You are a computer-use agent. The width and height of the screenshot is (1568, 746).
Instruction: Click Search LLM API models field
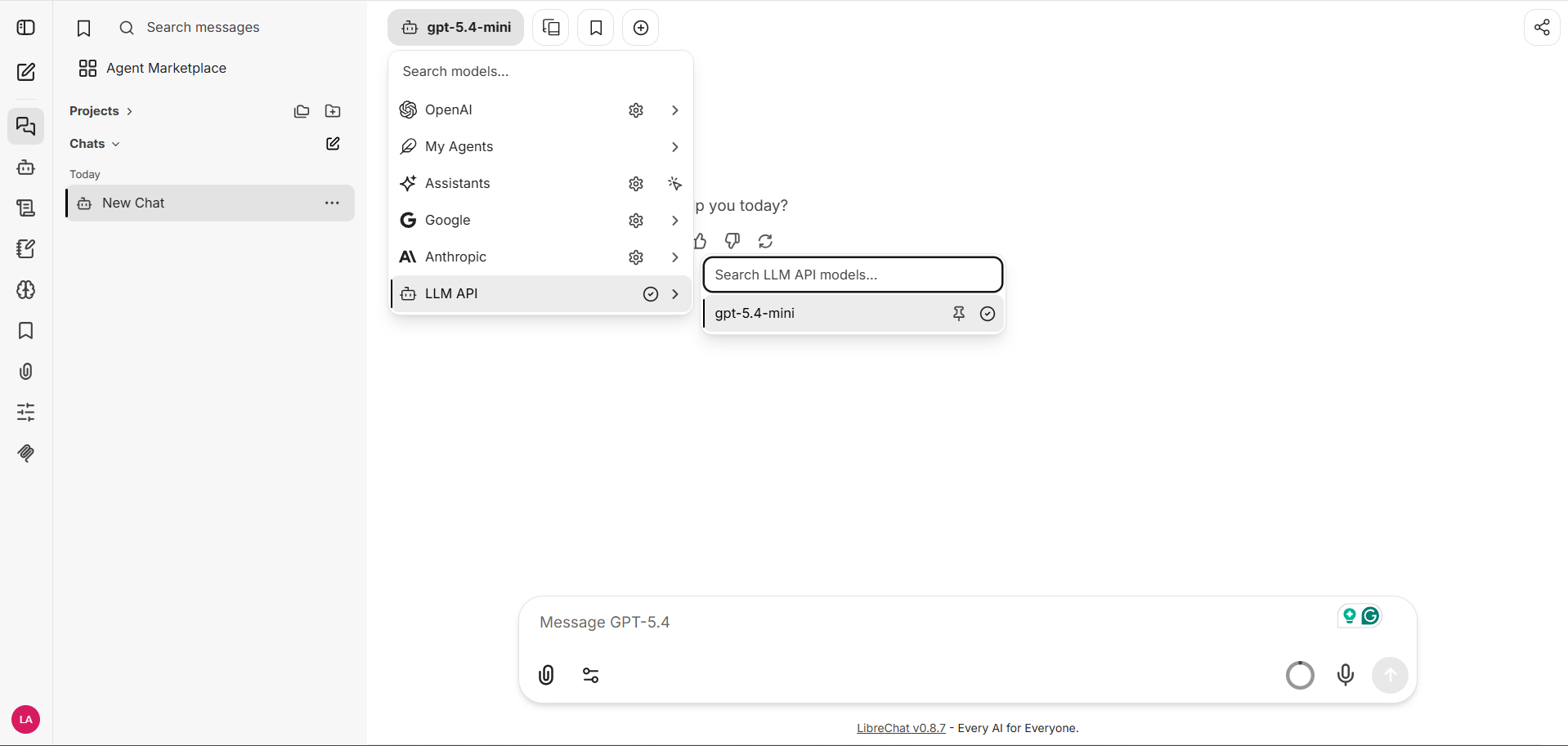pos(853,275)
